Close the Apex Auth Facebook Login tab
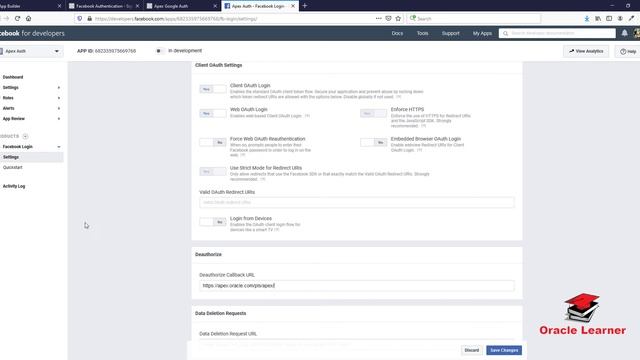The width and height of the screenshot is (640, 360). pos(293,6)
